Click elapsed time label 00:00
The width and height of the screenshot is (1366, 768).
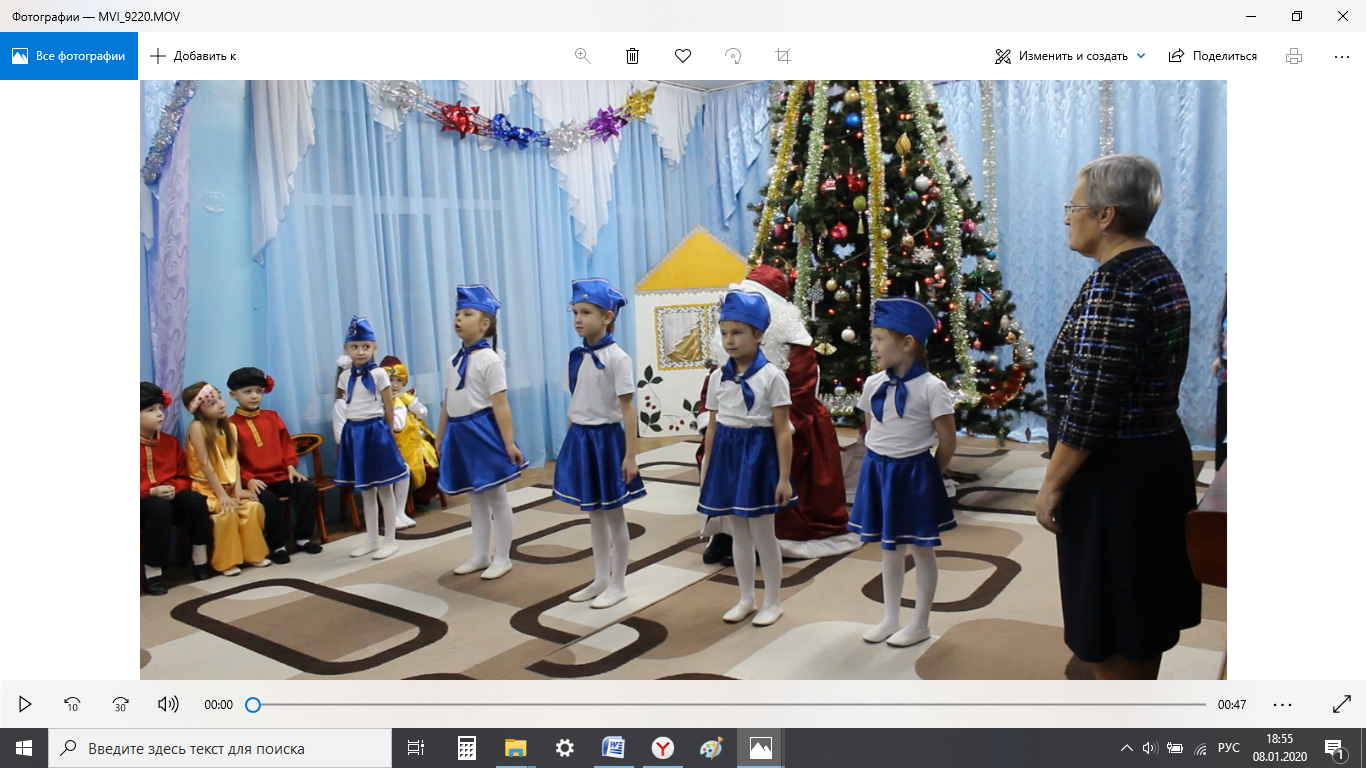tap(218, 705)
